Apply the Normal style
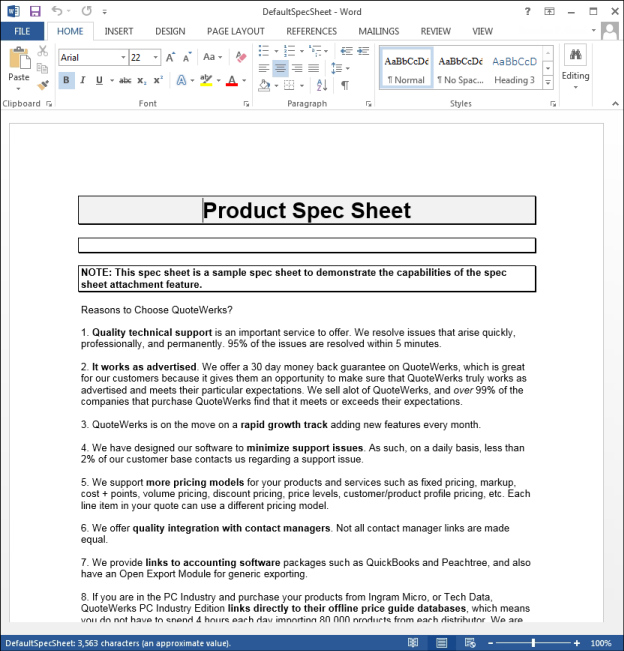Viewport: 624px width, 651px height. click(x=406, y=68)
